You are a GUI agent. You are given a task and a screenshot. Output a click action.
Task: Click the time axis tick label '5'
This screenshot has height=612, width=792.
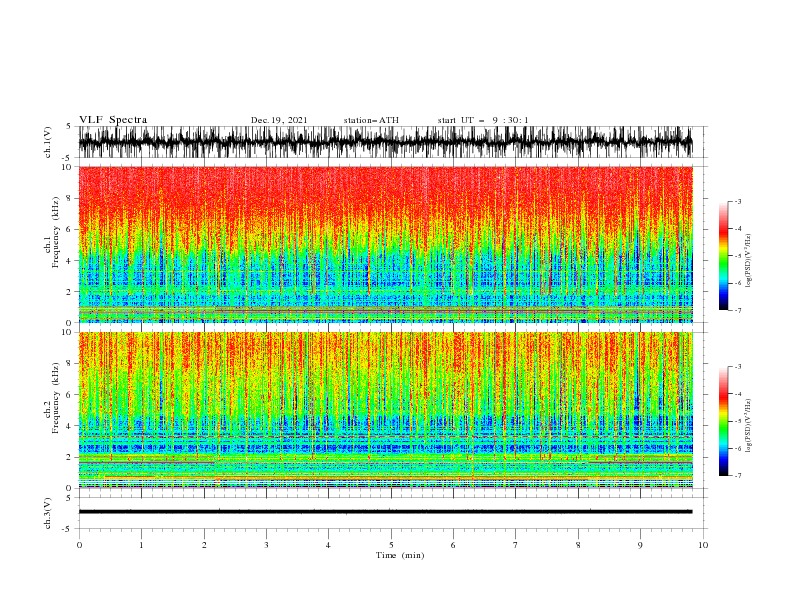pos(391,545)
